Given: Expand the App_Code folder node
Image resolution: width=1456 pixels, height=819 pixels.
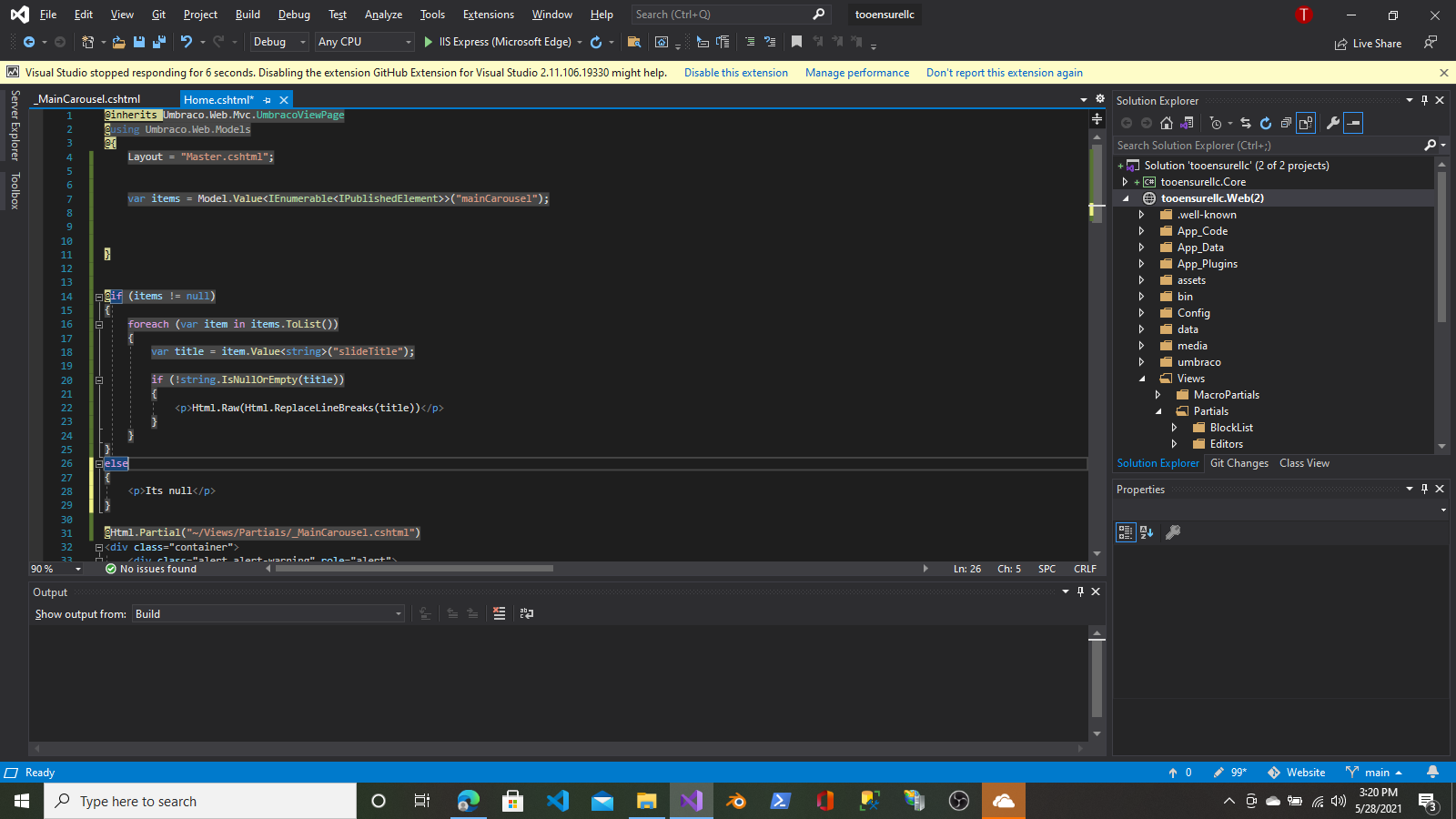Looking at the screenshot, I should coord(1141,231).
